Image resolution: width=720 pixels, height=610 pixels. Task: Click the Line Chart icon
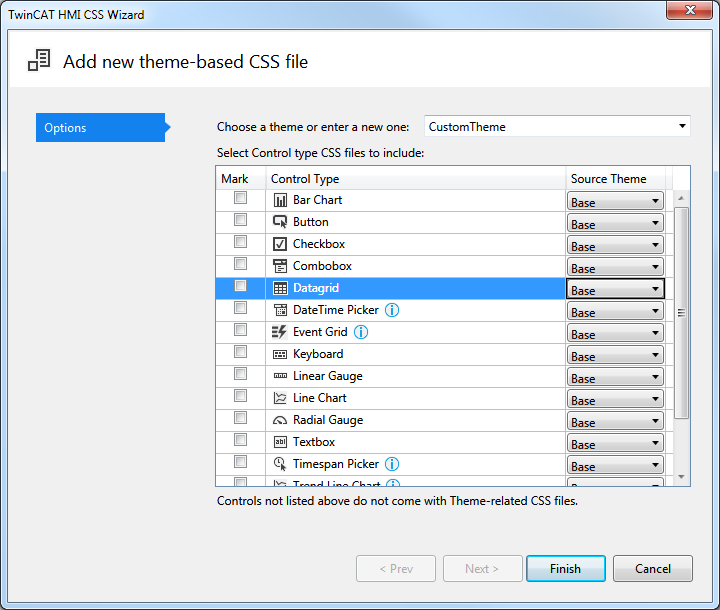[280, 398]
